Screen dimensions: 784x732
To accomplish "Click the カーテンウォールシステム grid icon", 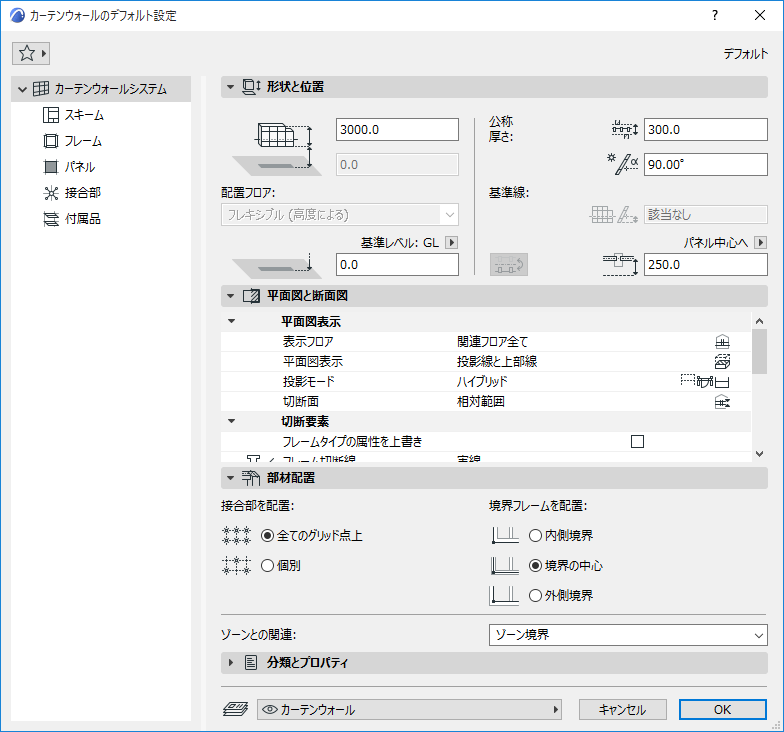I will coord(41,89).
